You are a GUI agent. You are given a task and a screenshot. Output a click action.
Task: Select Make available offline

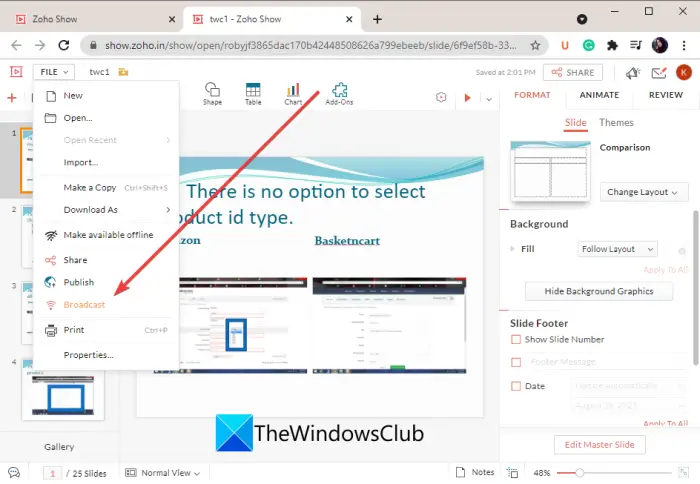tap(107, 235)
